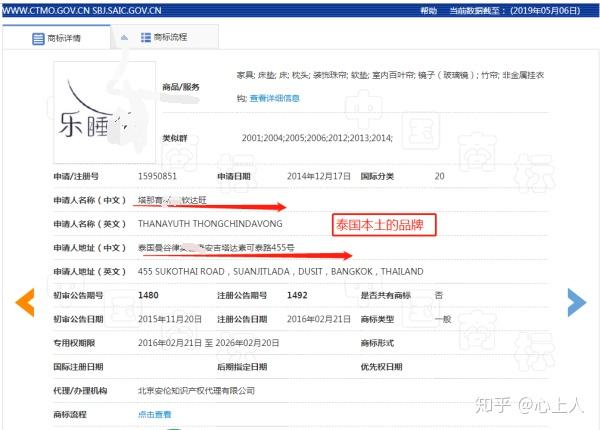This screenshot has height=430, width=600.
Task: Click the 商标详情 tab list icon
Action: [x=38, y=39]
